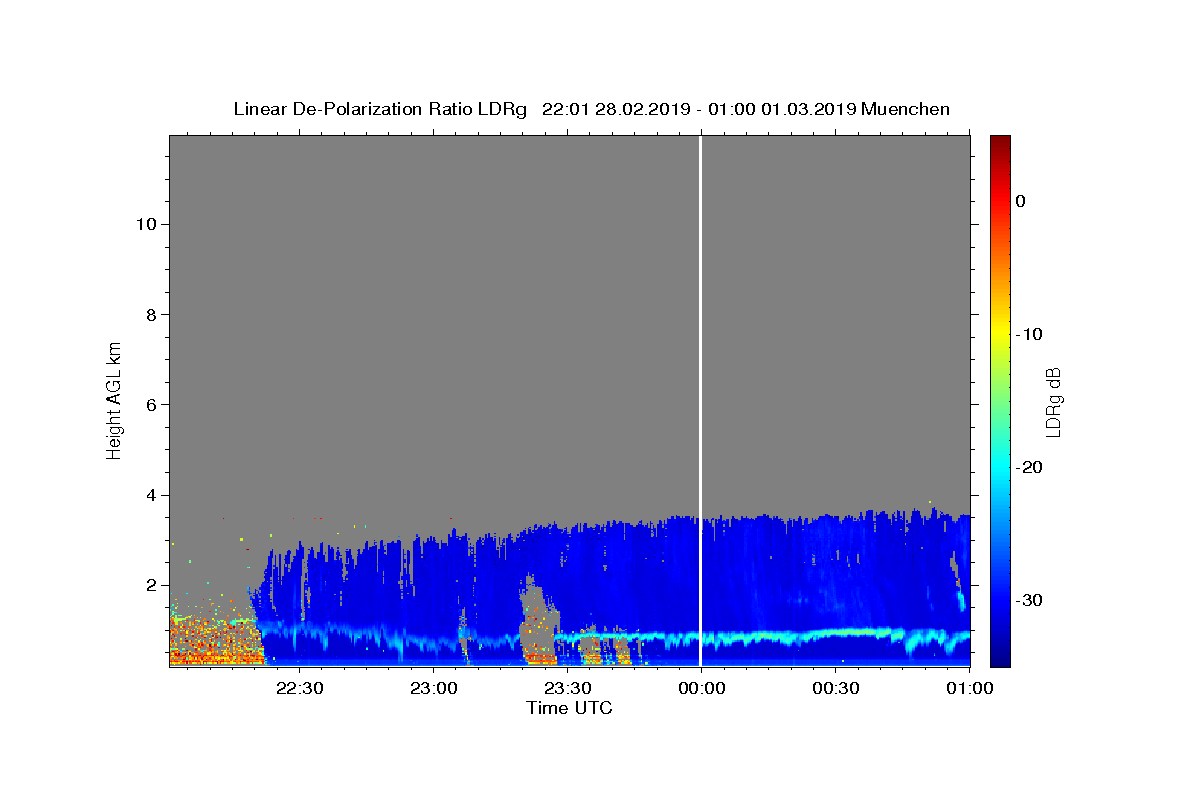Screen dimensions: 1200x800
Task: Click the 'Time UTC' axis label
Action: [569, 708]
